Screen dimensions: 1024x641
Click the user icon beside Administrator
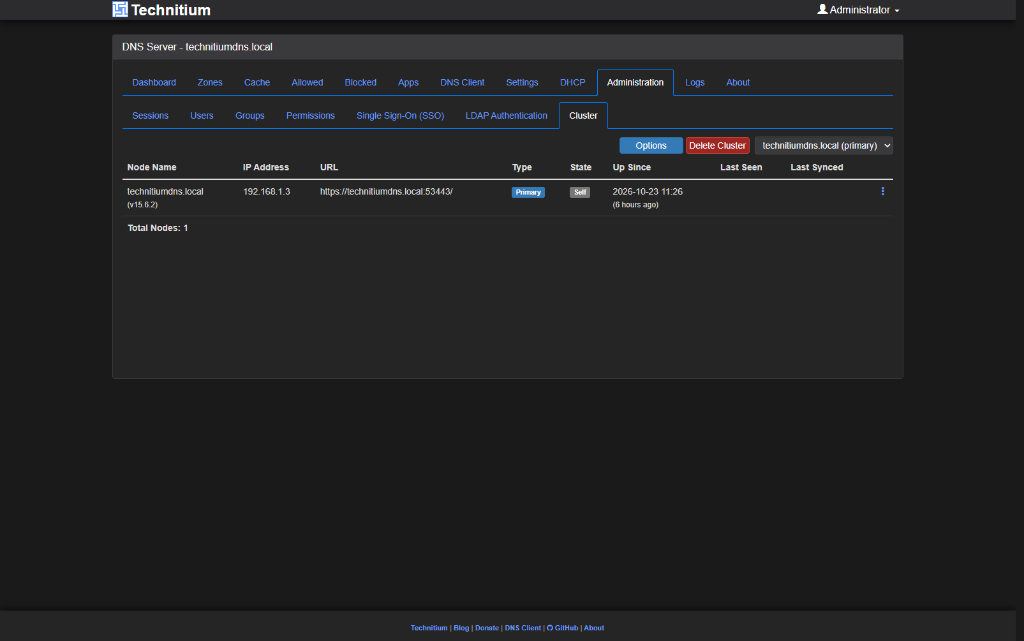pyautogui.click(x=822, y=9)
